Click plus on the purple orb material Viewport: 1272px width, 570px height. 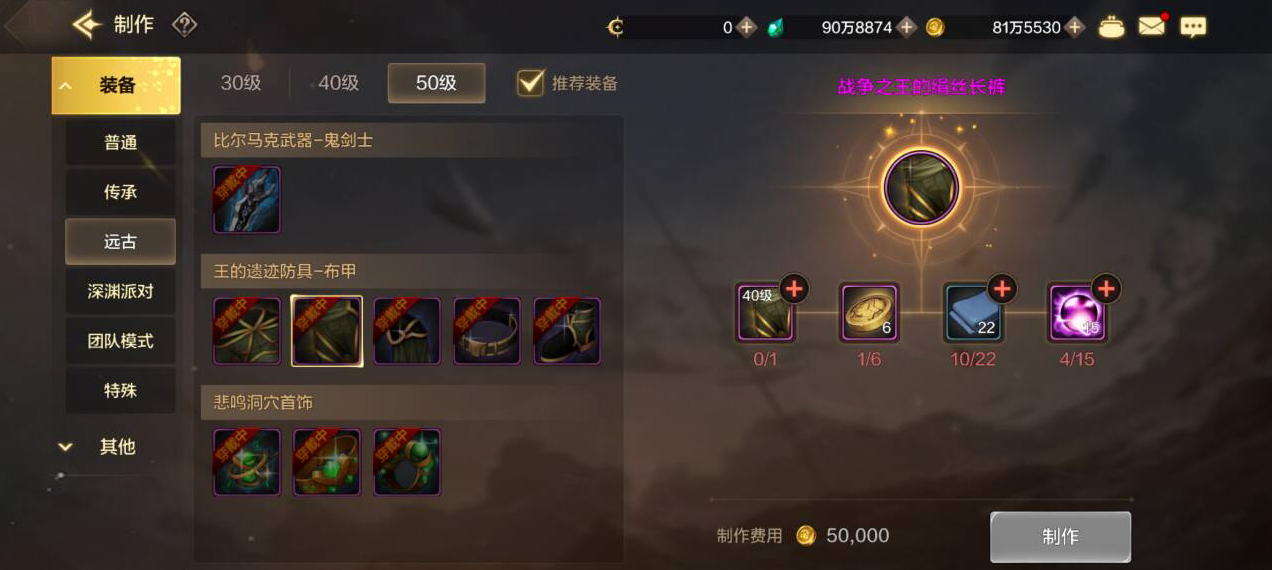(x=1106, y=289)
